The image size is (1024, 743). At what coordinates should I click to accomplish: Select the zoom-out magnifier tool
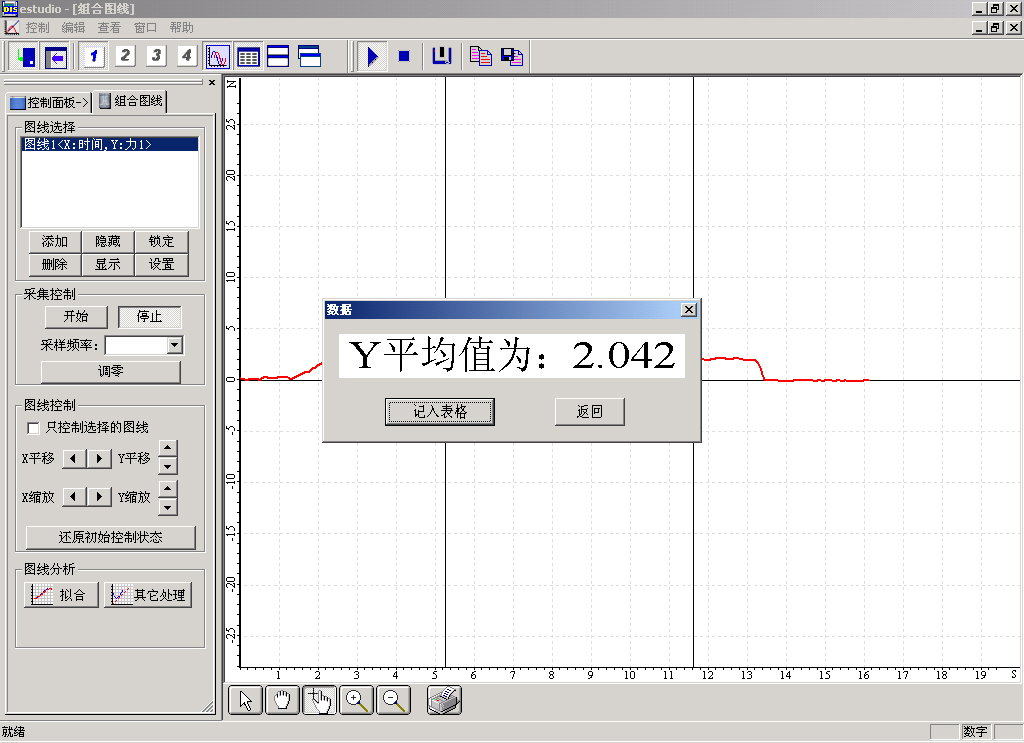pos(395,701)
